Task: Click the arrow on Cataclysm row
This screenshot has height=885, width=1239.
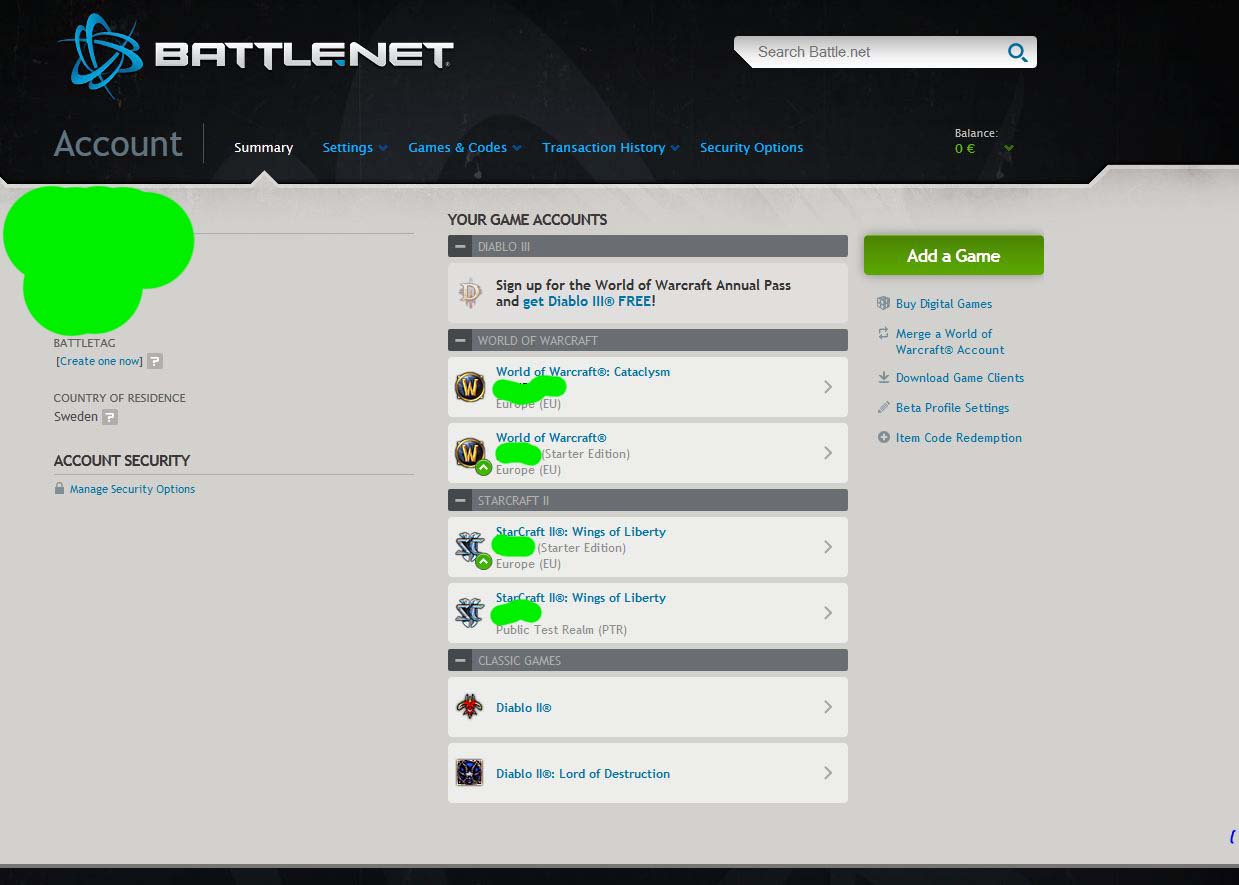Action: coord(828,387)
